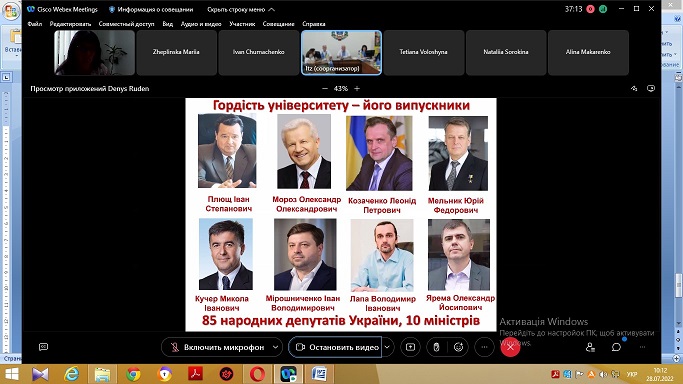Select the self-view video thumbnail

(x=94, y=53)
